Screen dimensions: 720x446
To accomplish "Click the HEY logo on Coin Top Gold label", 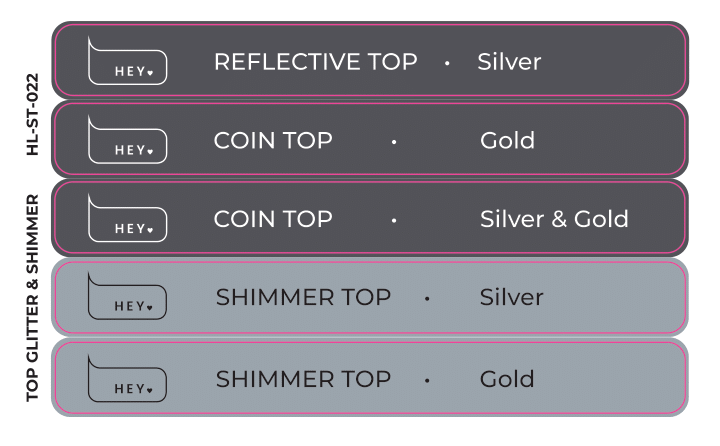I will pos(127,140).
